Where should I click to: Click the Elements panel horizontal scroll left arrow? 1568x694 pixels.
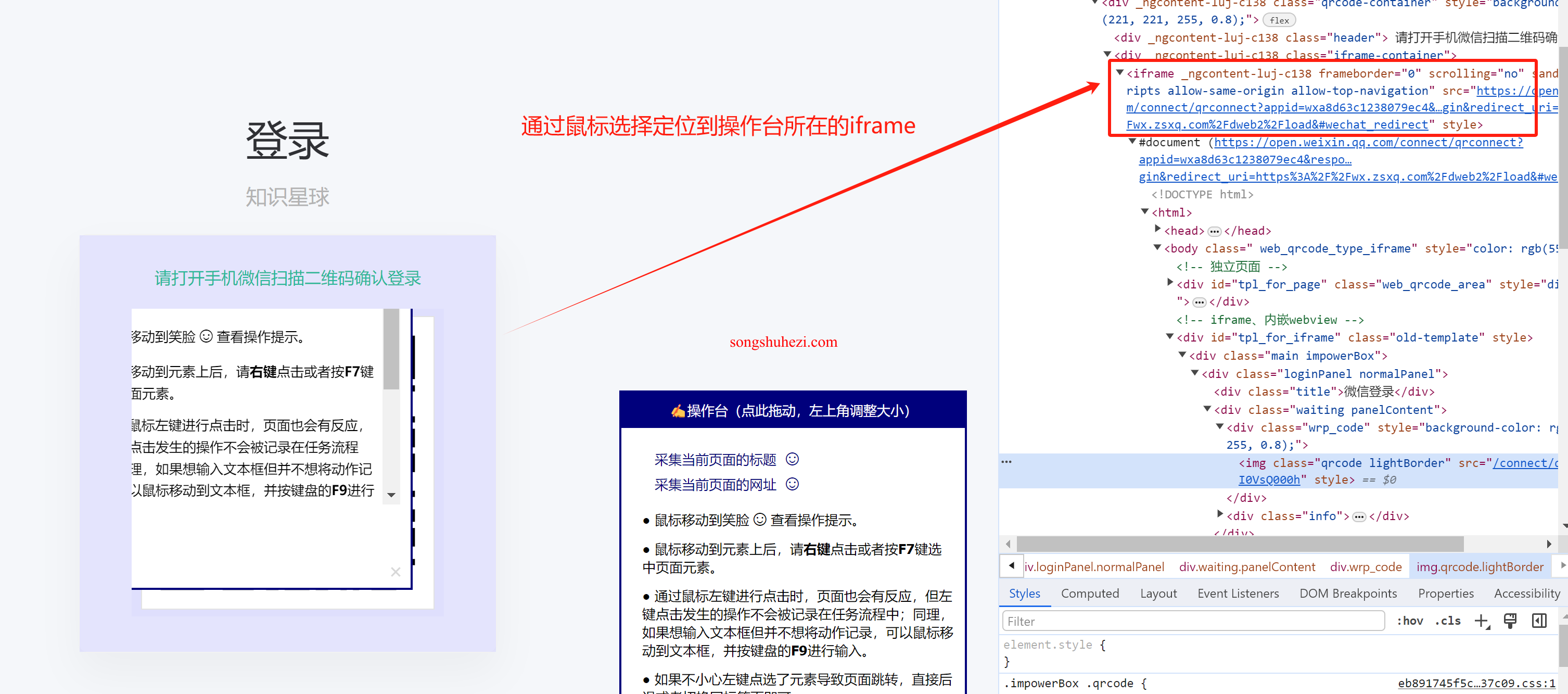tap(1008, 544)
